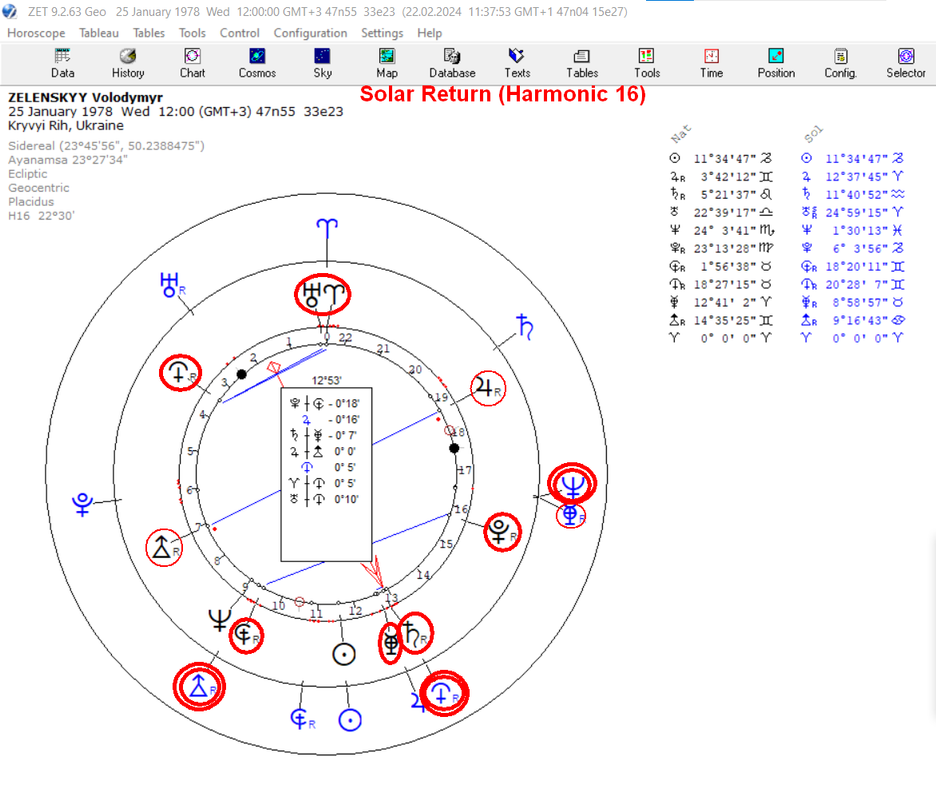Expand the Configuration menu

click(x=310, y=33)
